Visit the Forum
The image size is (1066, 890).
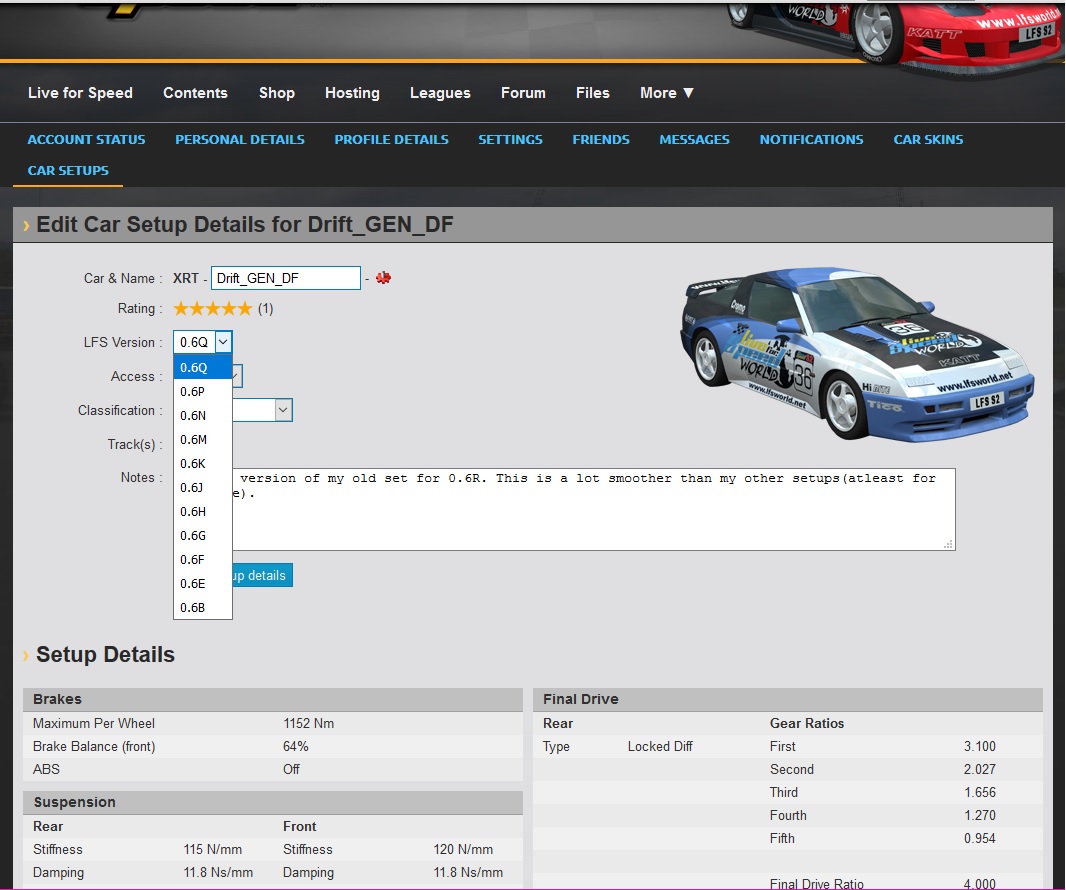(523, 92)
